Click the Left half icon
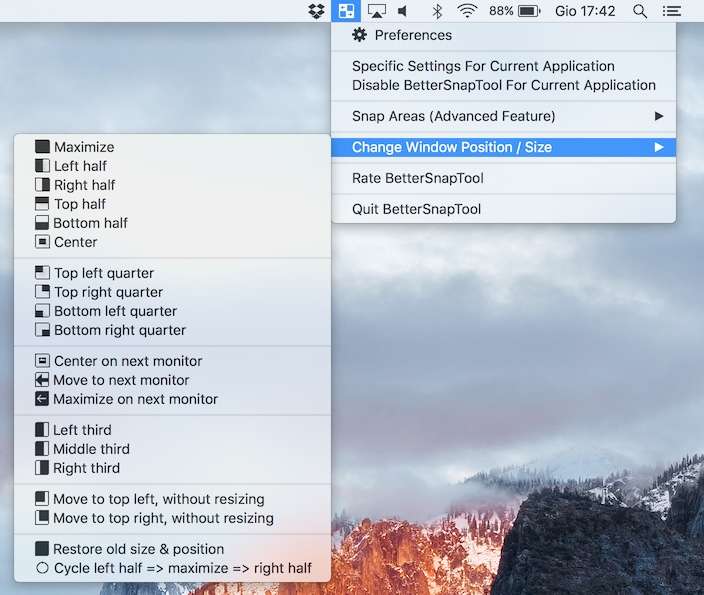704x595 pixels. click(x=42, y=166)
